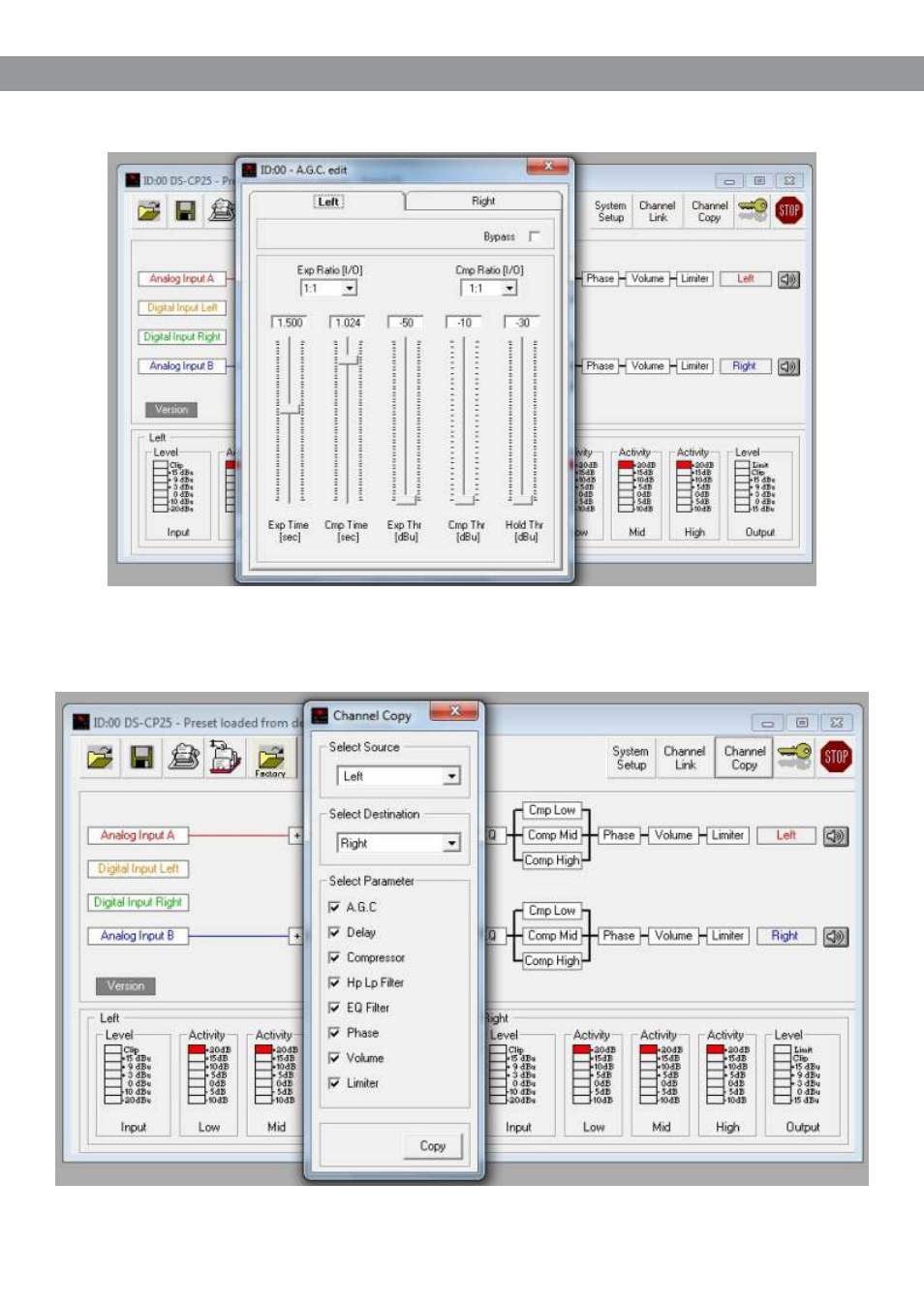This screenshot has height=1308, width=924.
Task: Open Channel Link in upper window
Action: (x=657, y=211)
